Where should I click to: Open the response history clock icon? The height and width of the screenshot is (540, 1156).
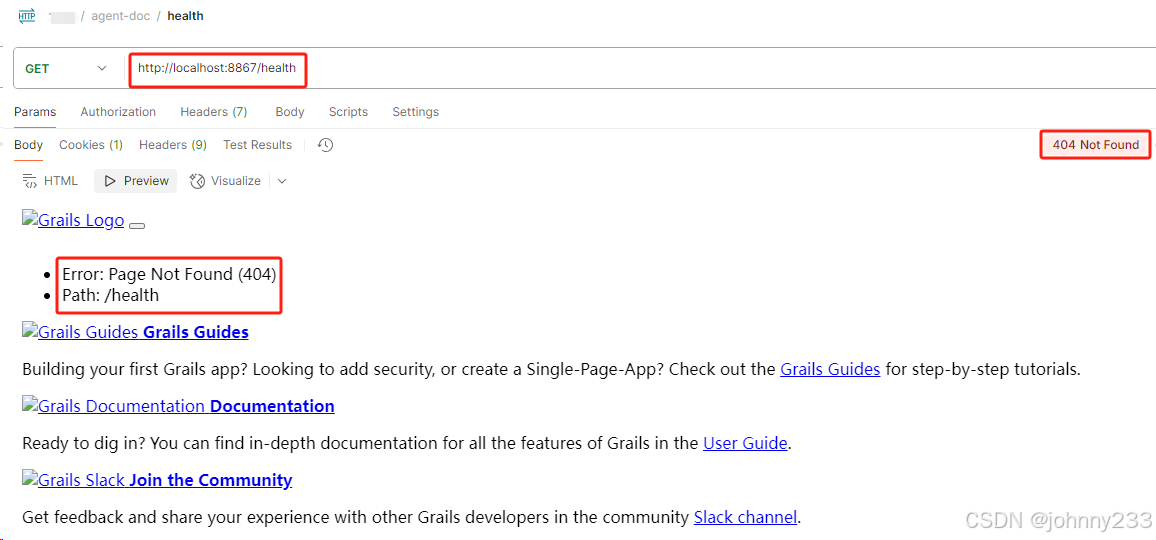[326, 145]
